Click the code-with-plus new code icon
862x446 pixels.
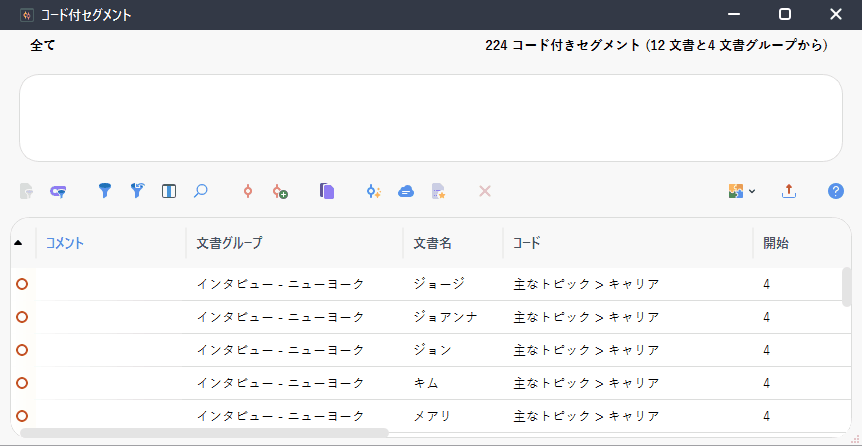coord(280,191)
